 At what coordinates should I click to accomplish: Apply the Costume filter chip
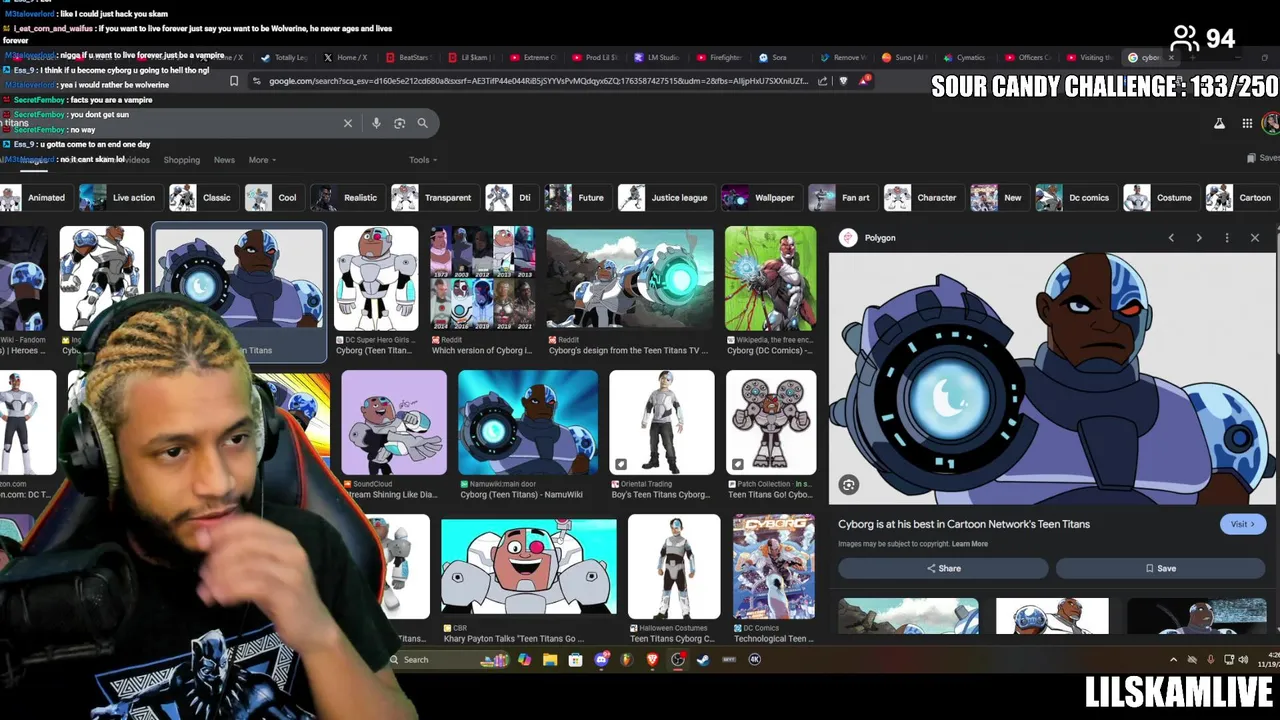(x=1160, y=198)
